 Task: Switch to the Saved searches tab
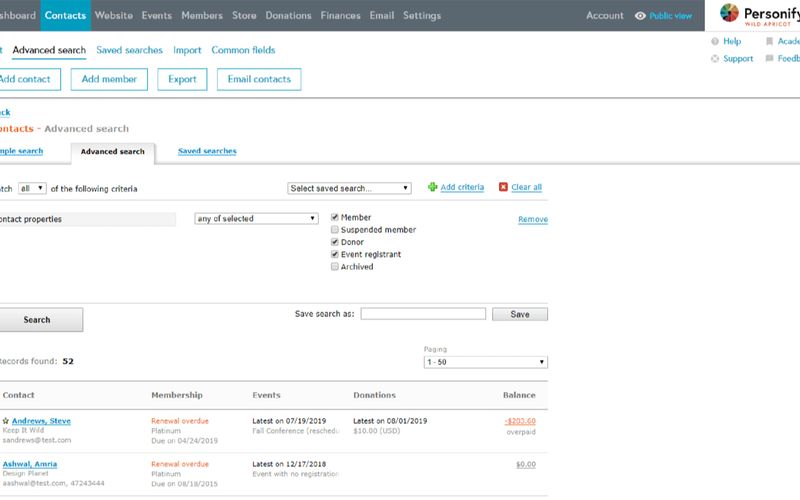pyautogui.click(x=207, y=151)
